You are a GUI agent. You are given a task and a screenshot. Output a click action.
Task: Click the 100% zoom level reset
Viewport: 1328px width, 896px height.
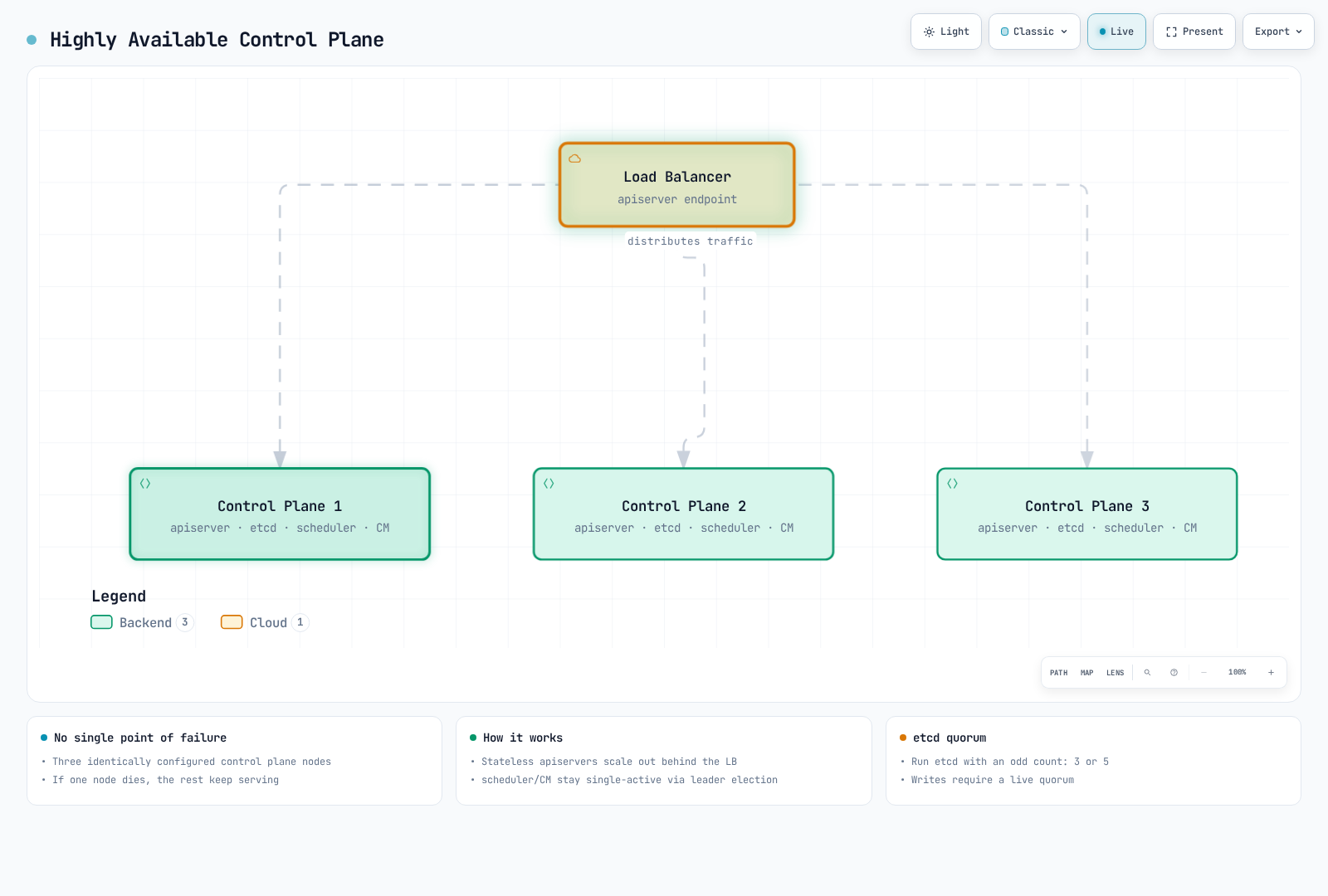tap(1238, 673)
